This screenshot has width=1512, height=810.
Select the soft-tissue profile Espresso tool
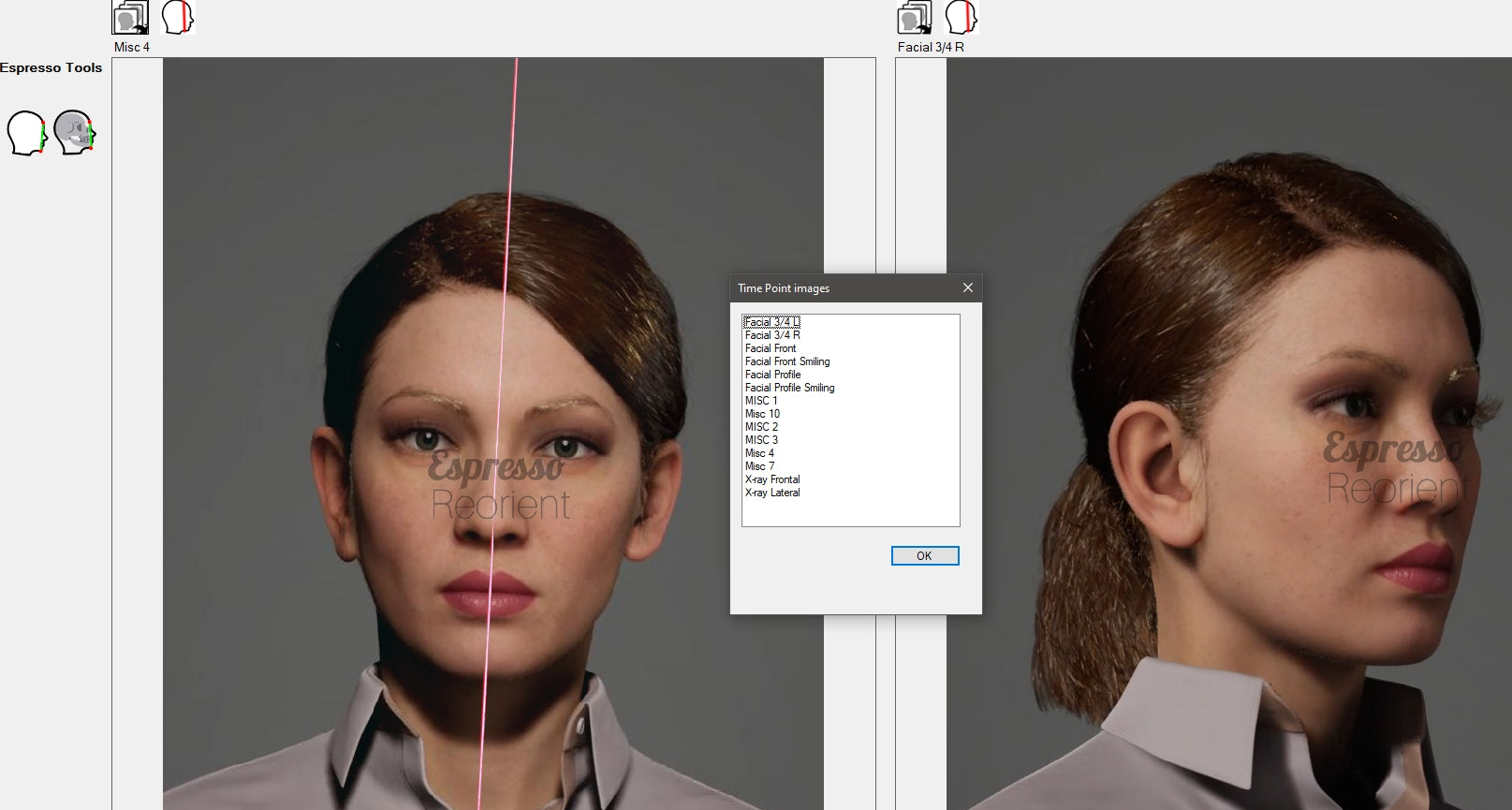point(27,133)
